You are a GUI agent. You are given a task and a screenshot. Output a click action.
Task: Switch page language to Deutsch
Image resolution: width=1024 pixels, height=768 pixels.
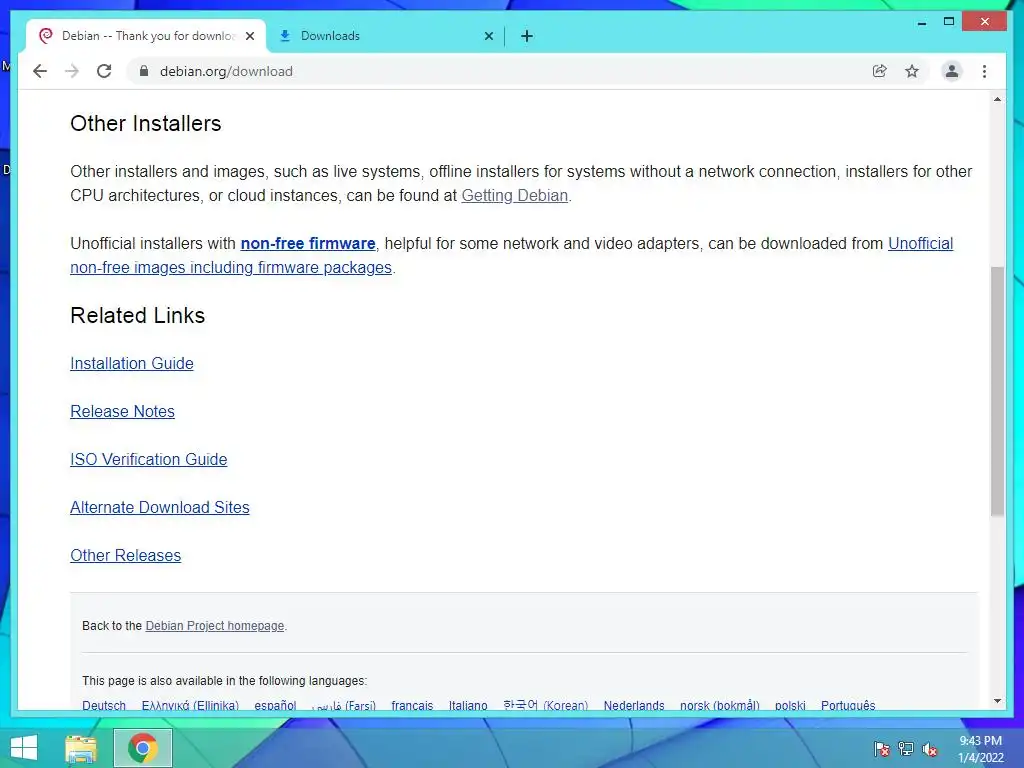tap(104, 705)
